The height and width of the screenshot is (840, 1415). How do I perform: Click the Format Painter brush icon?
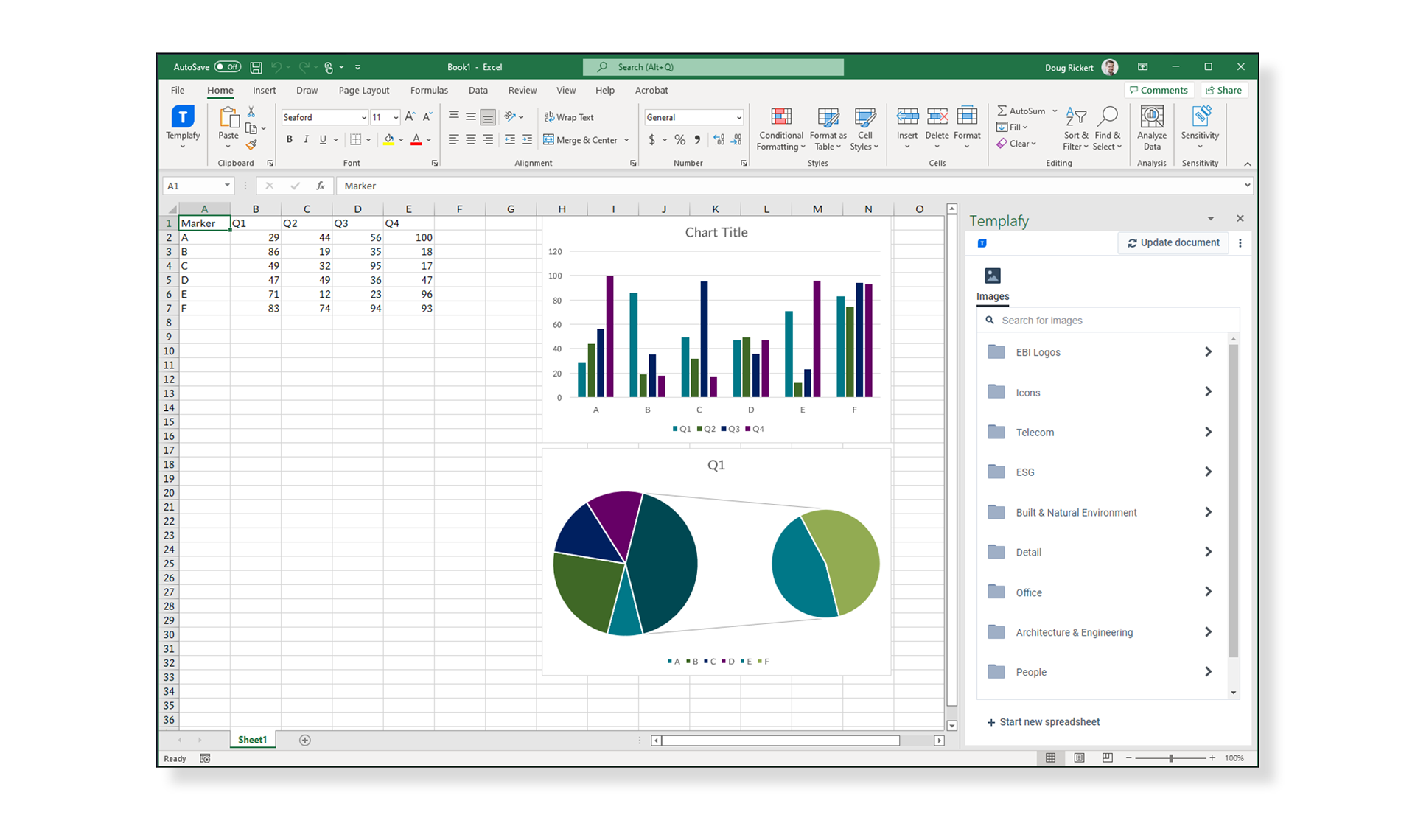[x=251, y=145]
